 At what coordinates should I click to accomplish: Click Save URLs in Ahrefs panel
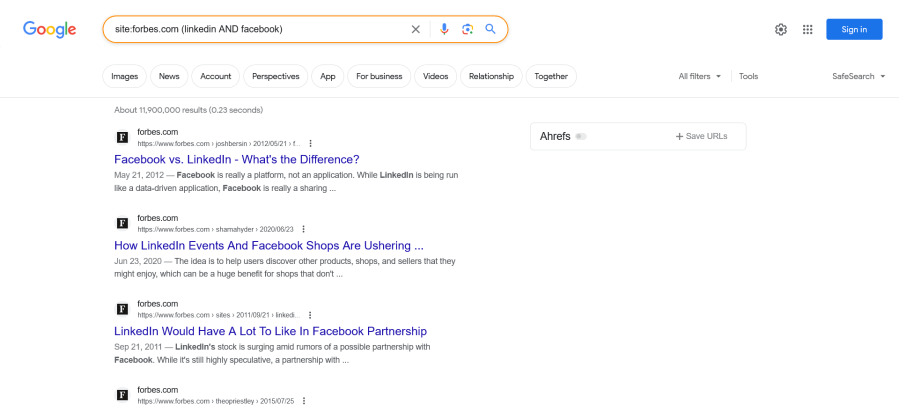click(x=701, y=136)
